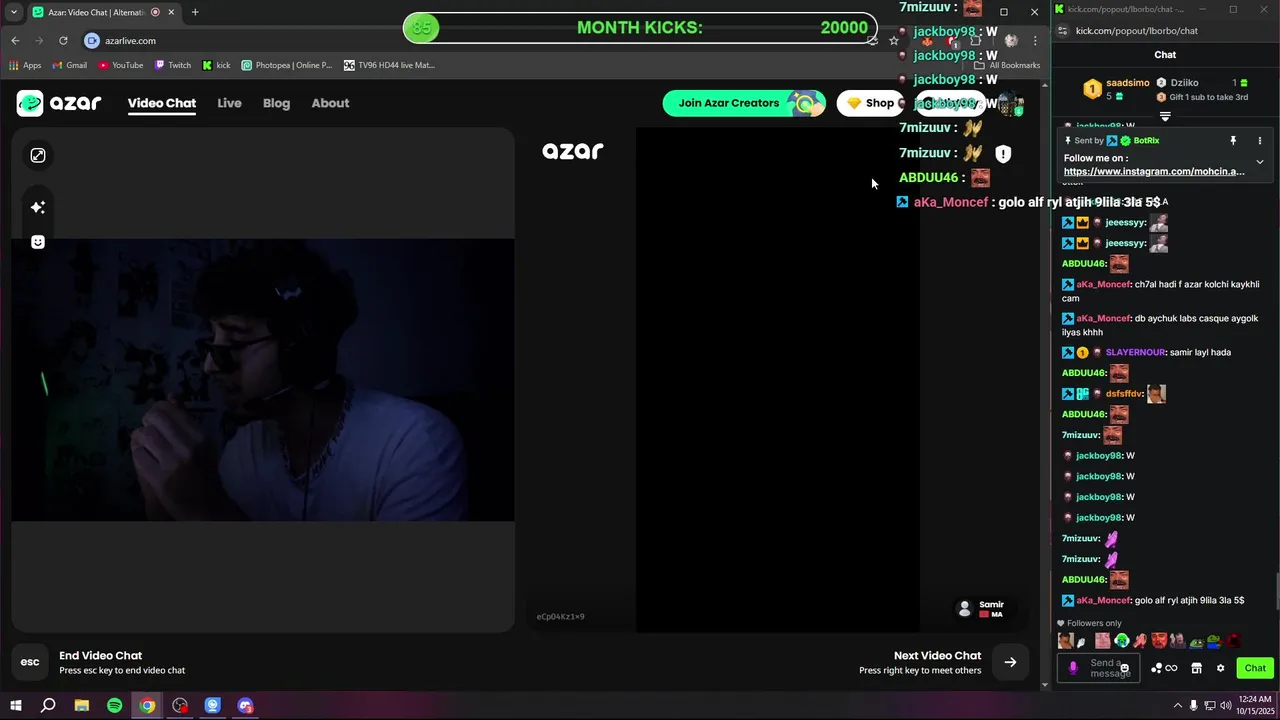Open the taskbar clock and date
The height and width of the screenshot is (720, 1280).
(x=1255, y=705)
